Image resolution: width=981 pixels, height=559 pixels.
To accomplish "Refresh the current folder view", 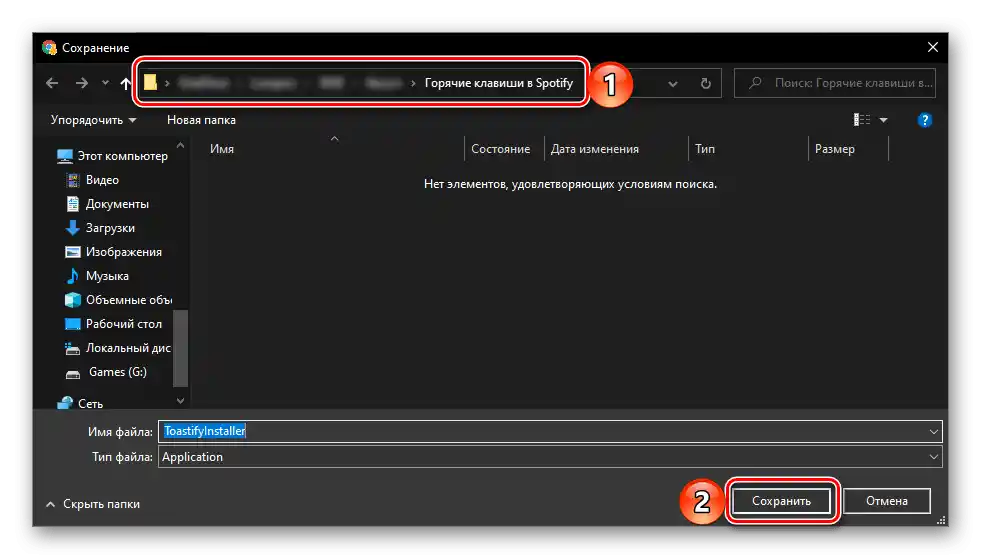I will click(x=706, y=83).
